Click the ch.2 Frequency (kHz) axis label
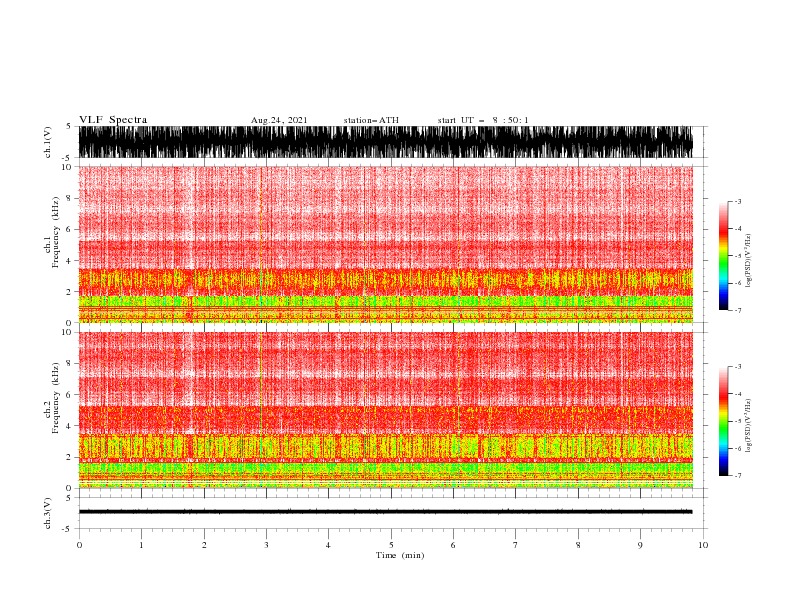Image resolution: width=792 pixels, height=612 pixels. click(x=52, y=398)
